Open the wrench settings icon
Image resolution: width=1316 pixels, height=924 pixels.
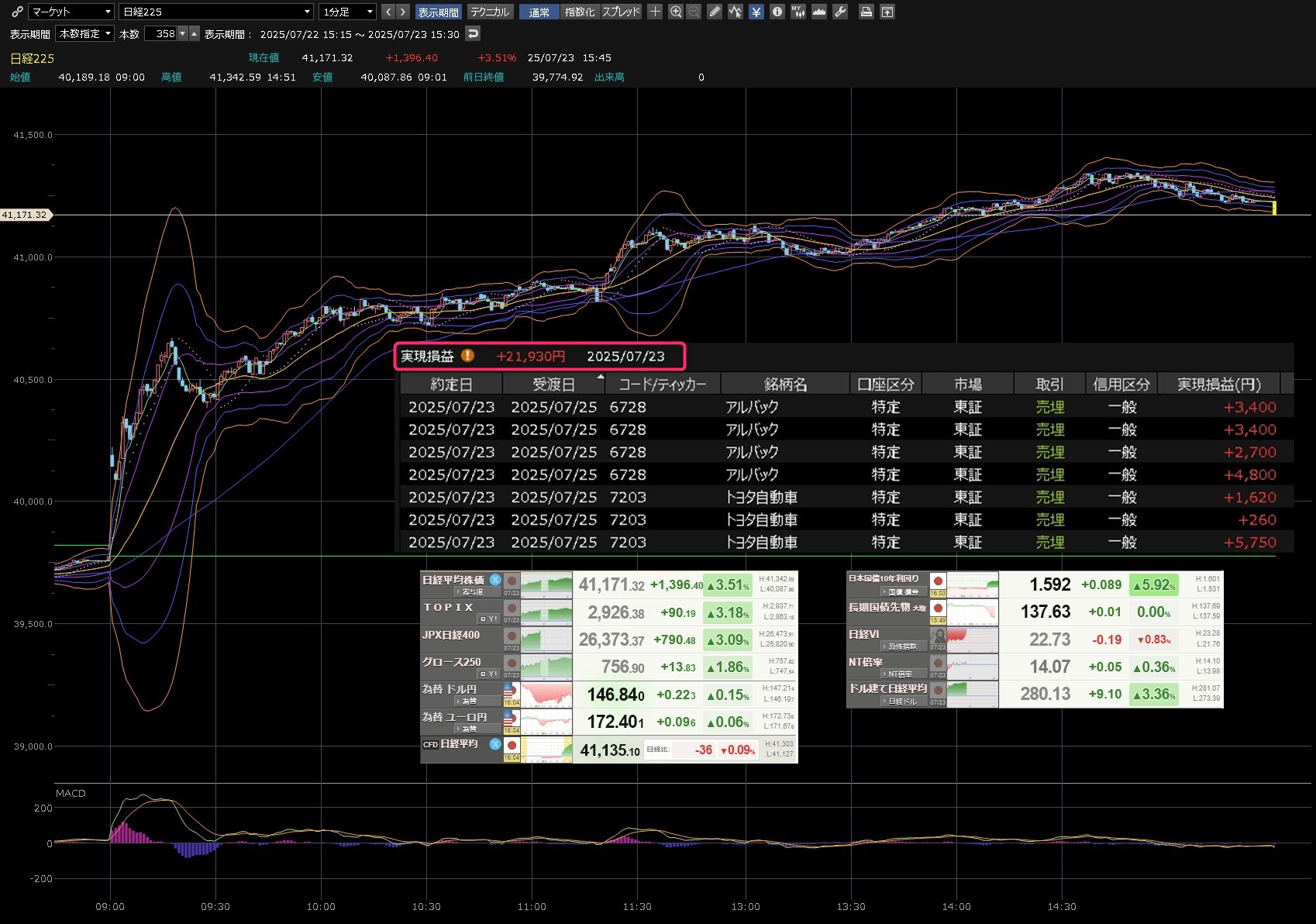point(840,12)
